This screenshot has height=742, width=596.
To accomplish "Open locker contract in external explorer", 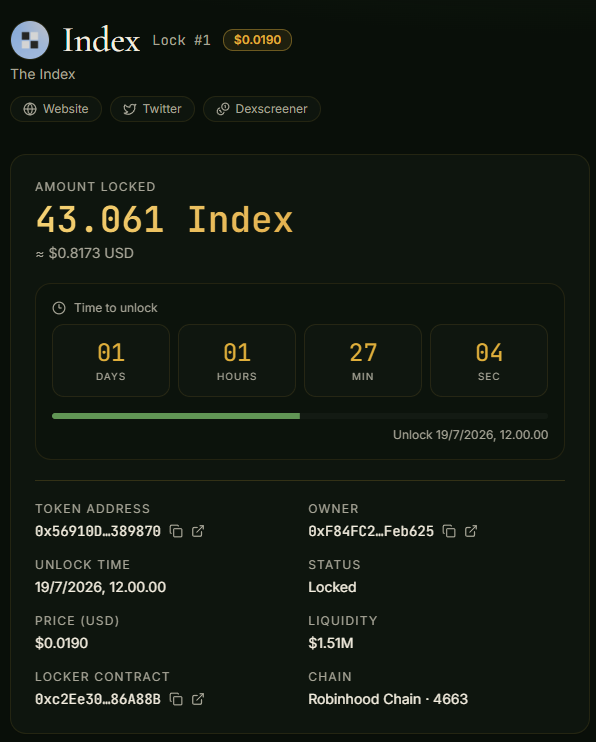I will pyautogui.click(x=198, y=699).
